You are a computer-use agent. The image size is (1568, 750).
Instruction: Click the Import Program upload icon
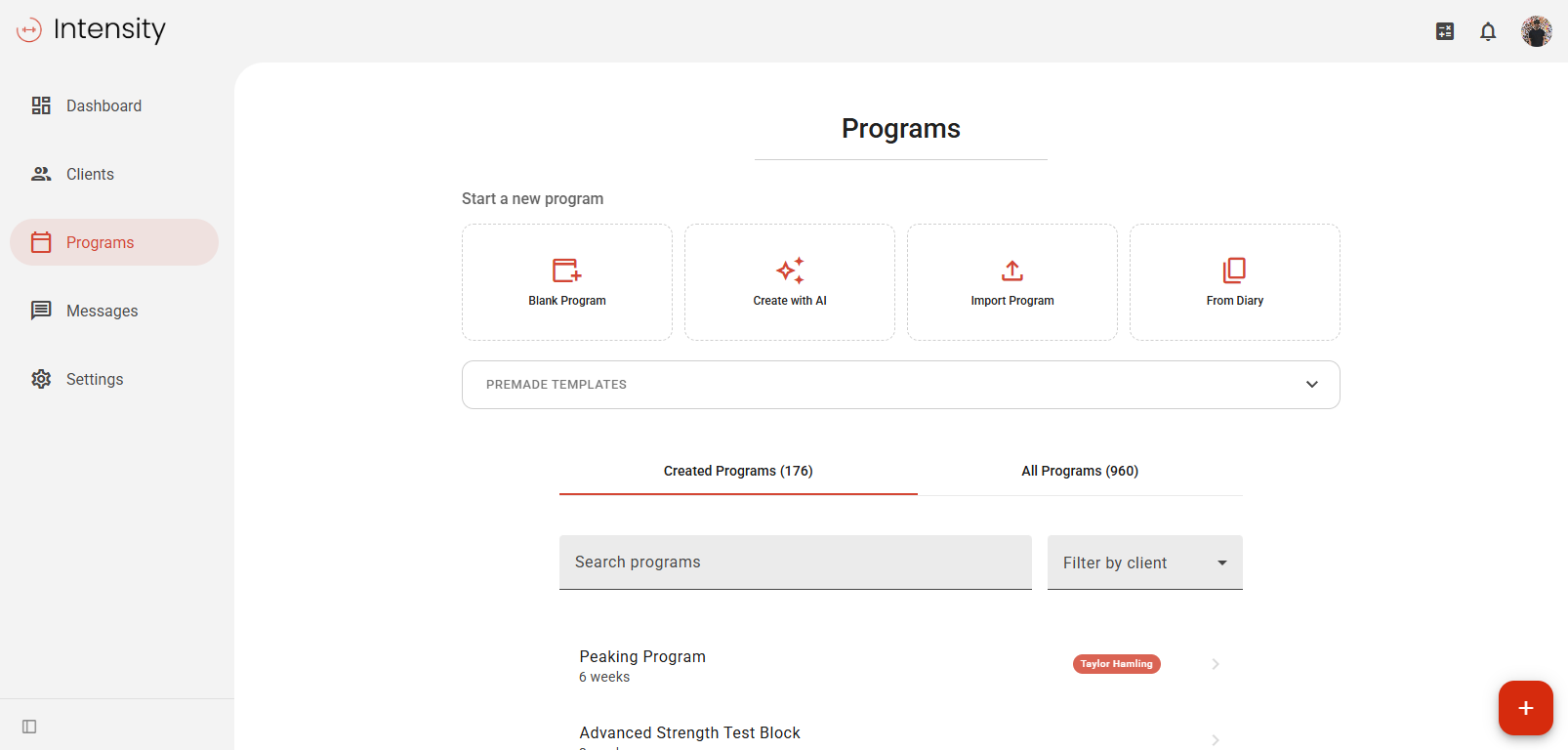pyautogui.click(x=1012, y=271)
